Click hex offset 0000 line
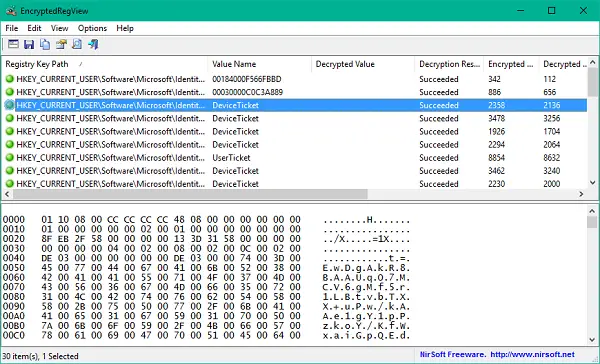This screenshot has height=364, width=600. coord(206,220)
